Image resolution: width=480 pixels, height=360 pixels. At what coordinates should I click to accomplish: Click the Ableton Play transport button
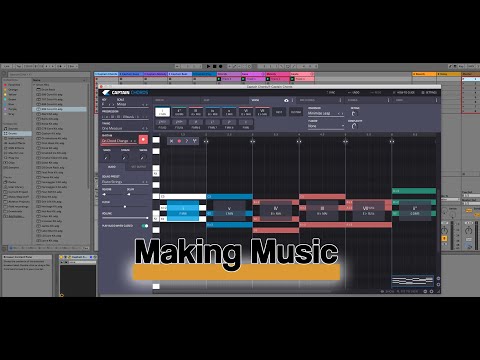coord(209,66)
